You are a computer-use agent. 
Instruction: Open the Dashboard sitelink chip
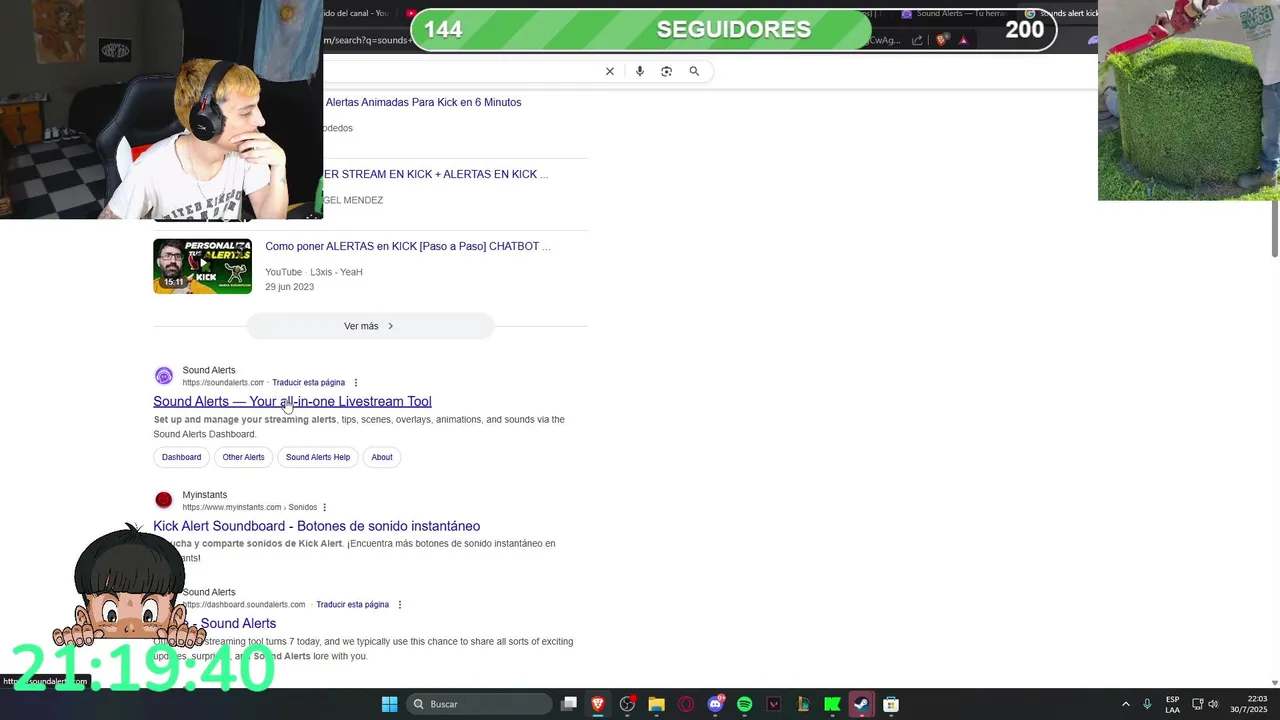tap(181, 457)
